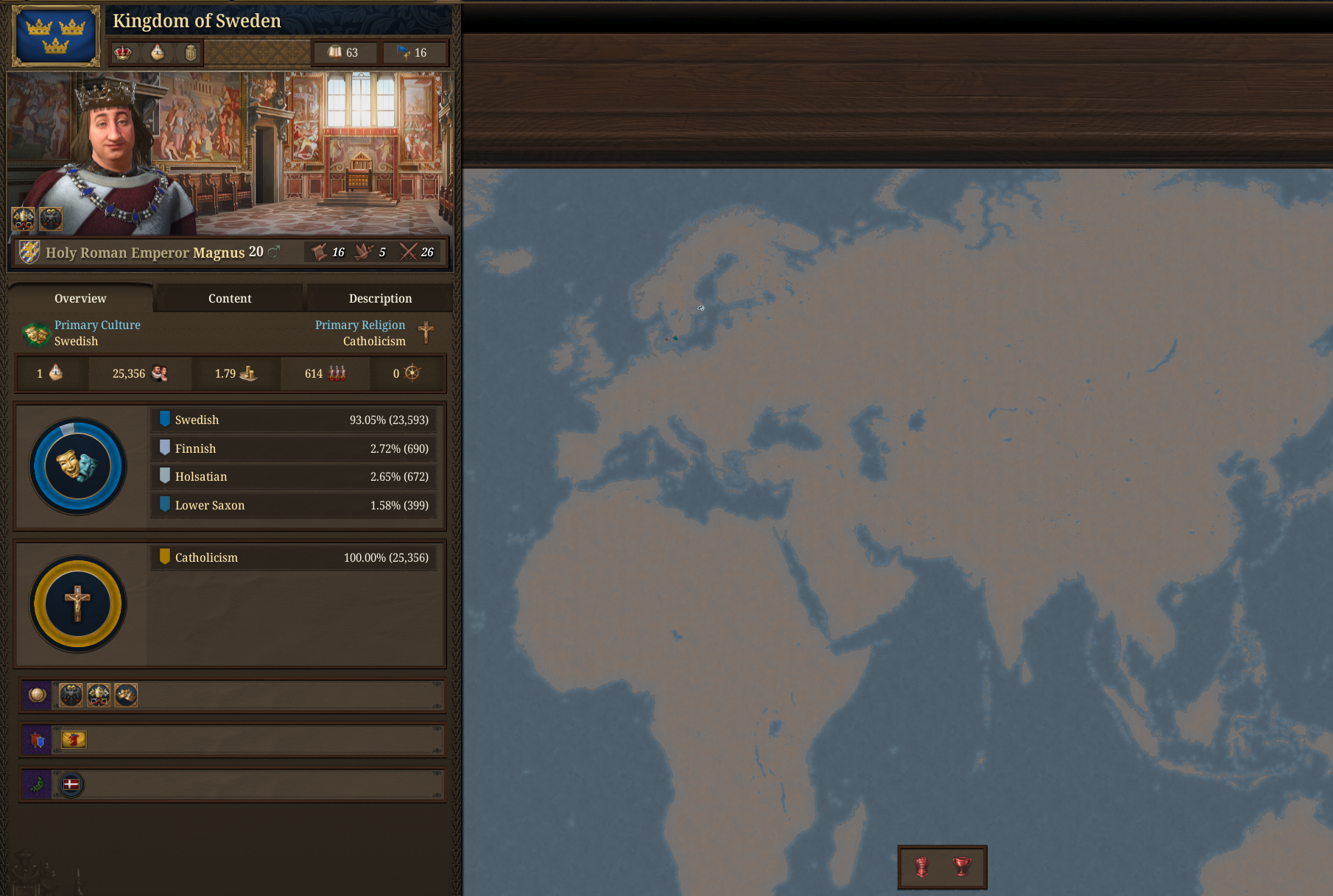The image size is (1333, 896).
Task: Click the Finnish pale blue color marker
Action: 165,448
